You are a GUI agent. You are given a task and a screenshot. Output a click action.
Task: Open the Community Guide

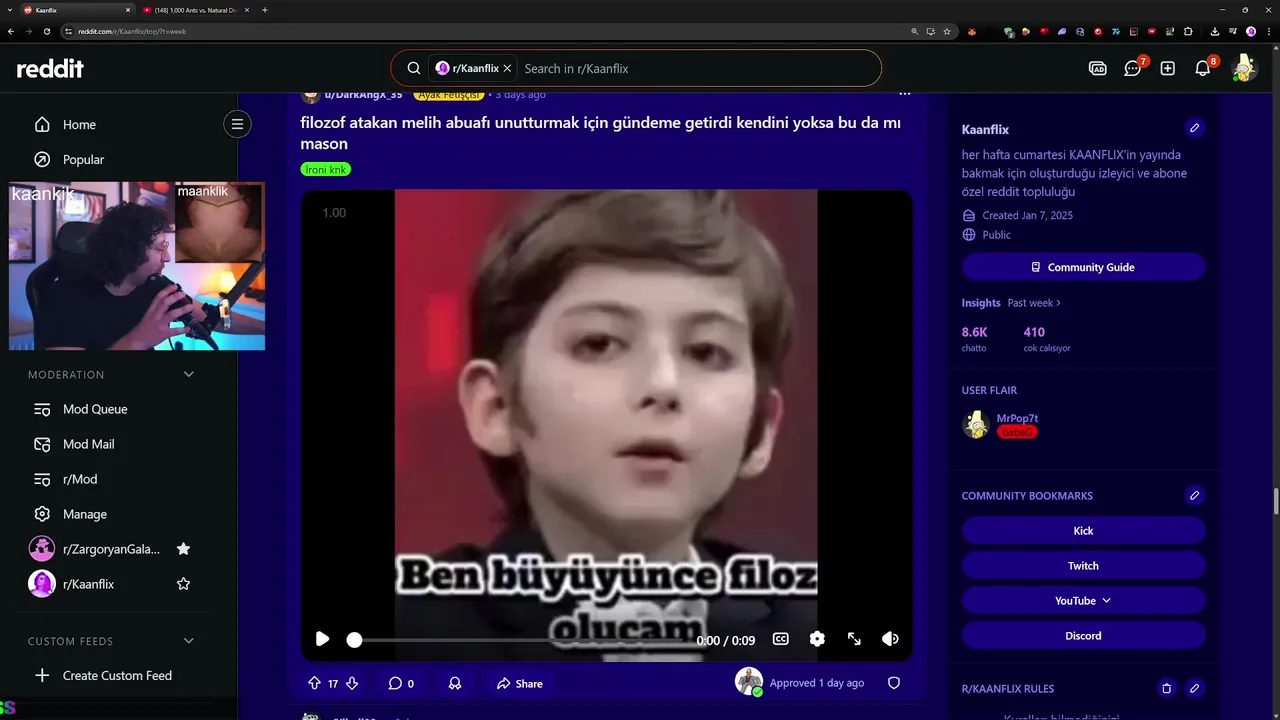1083,267
